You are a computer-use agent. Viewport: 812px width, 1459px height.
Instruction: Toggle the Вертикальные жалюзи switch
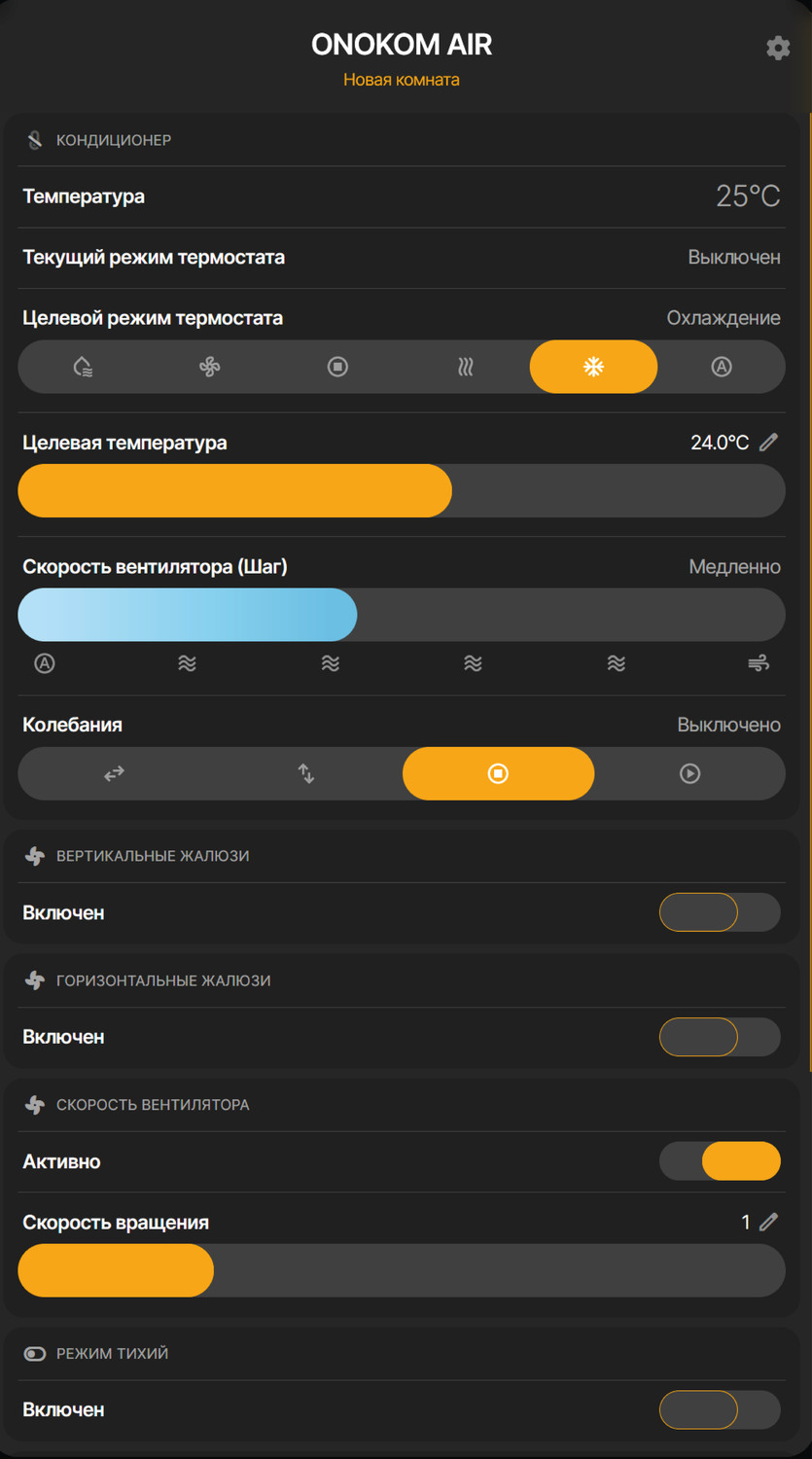[x=720, y=912]
